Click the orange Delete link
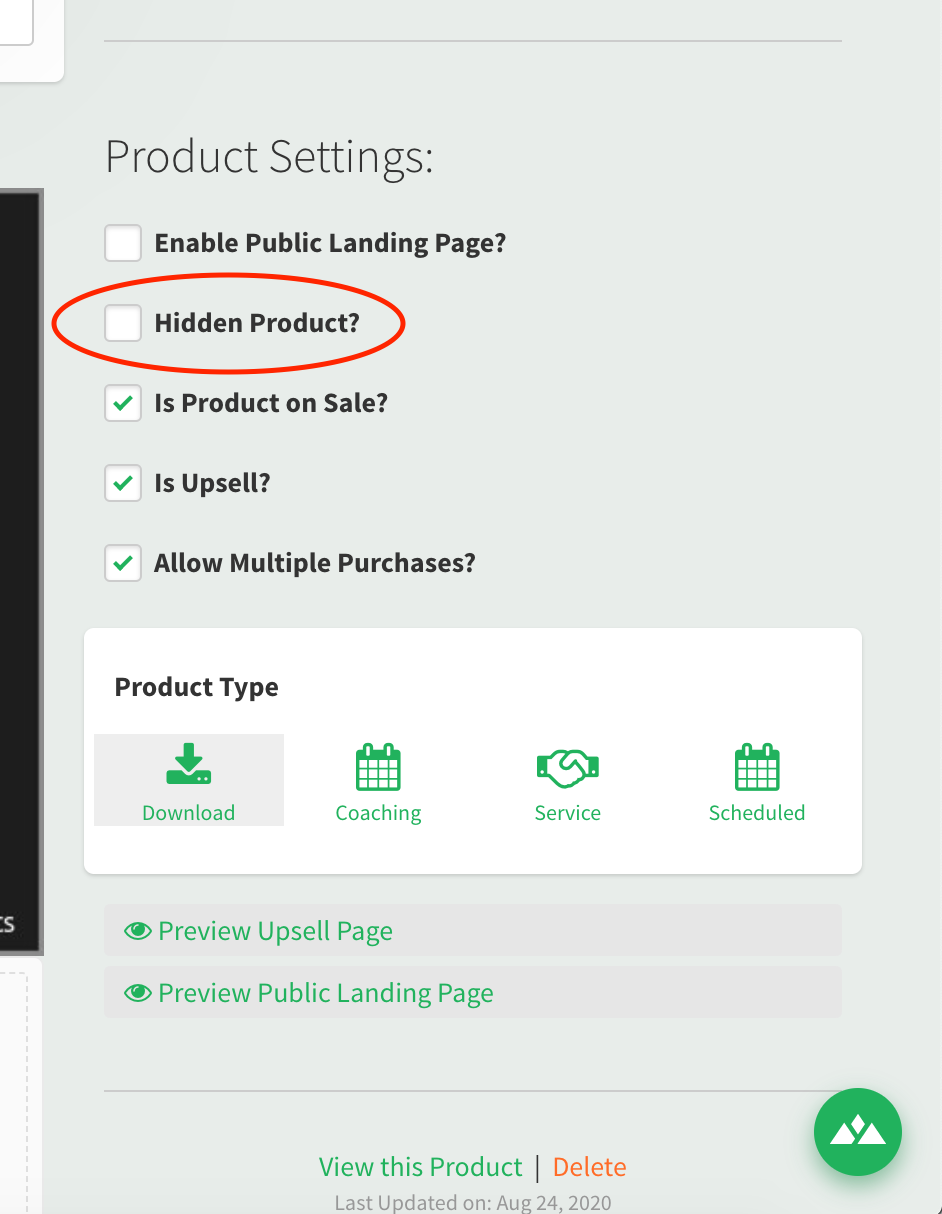Image resolution: width=942 pixels, height=1214 pixels. click(590, 1167)
